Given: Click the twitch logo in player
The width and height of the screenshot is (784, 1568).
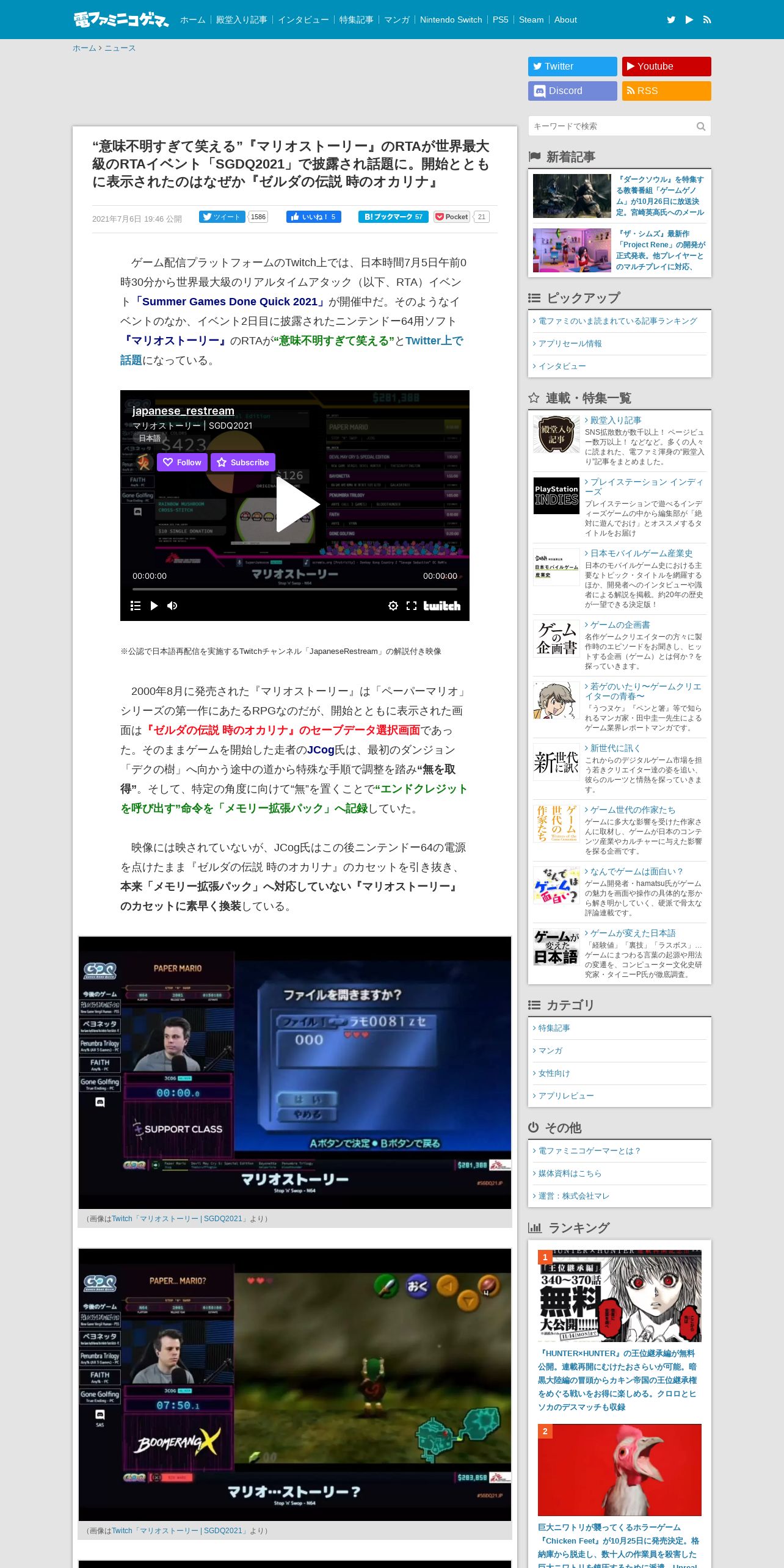Looking at the screenshot, I should [x=442, y=606].
